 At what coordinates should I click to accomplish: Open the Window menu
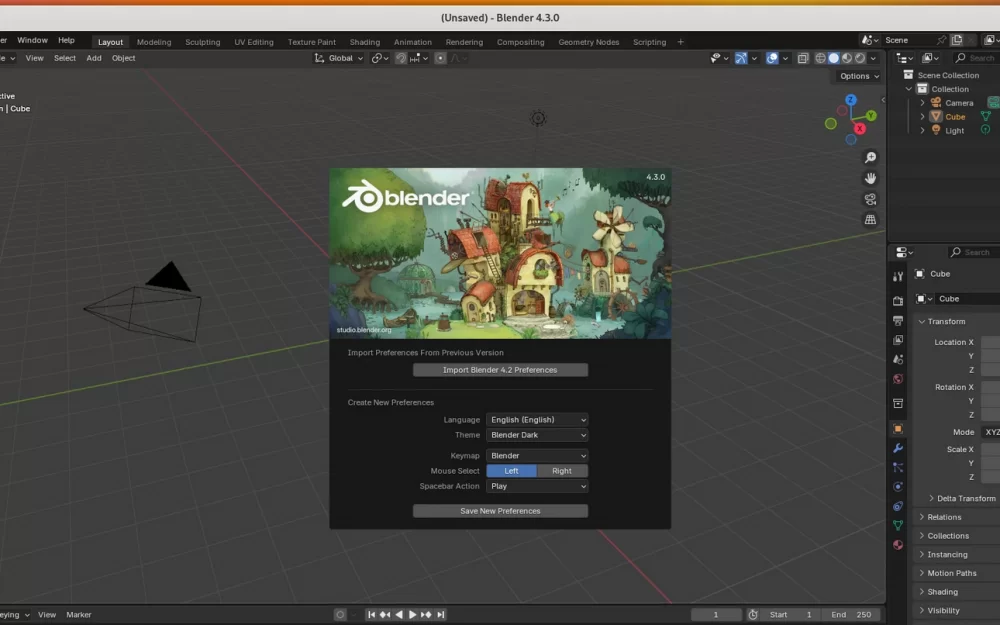33,40
